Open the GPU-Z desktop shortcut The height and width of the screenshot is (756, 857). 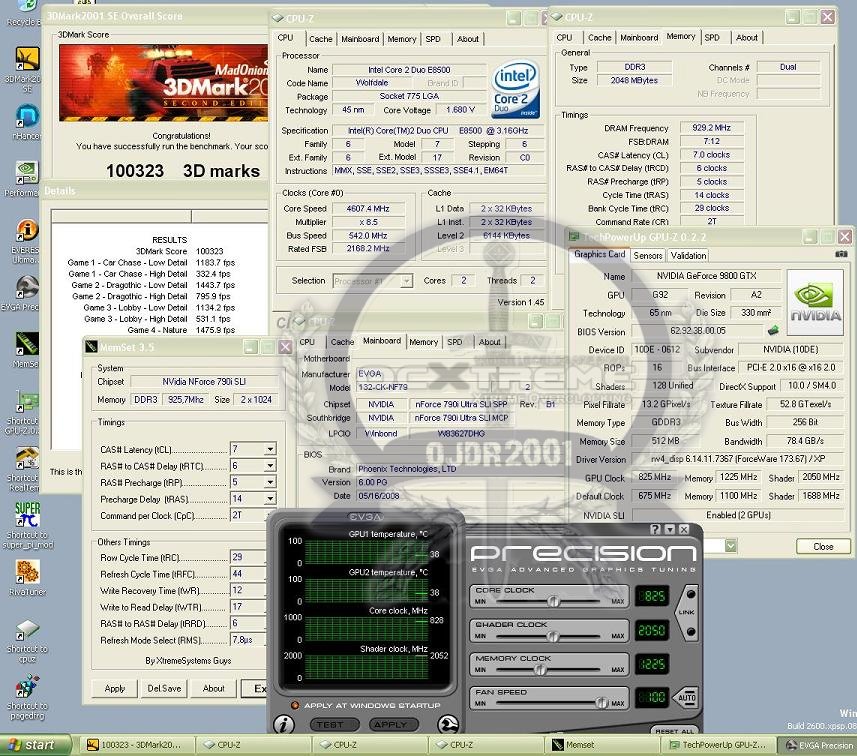click(x=27, y=401)
